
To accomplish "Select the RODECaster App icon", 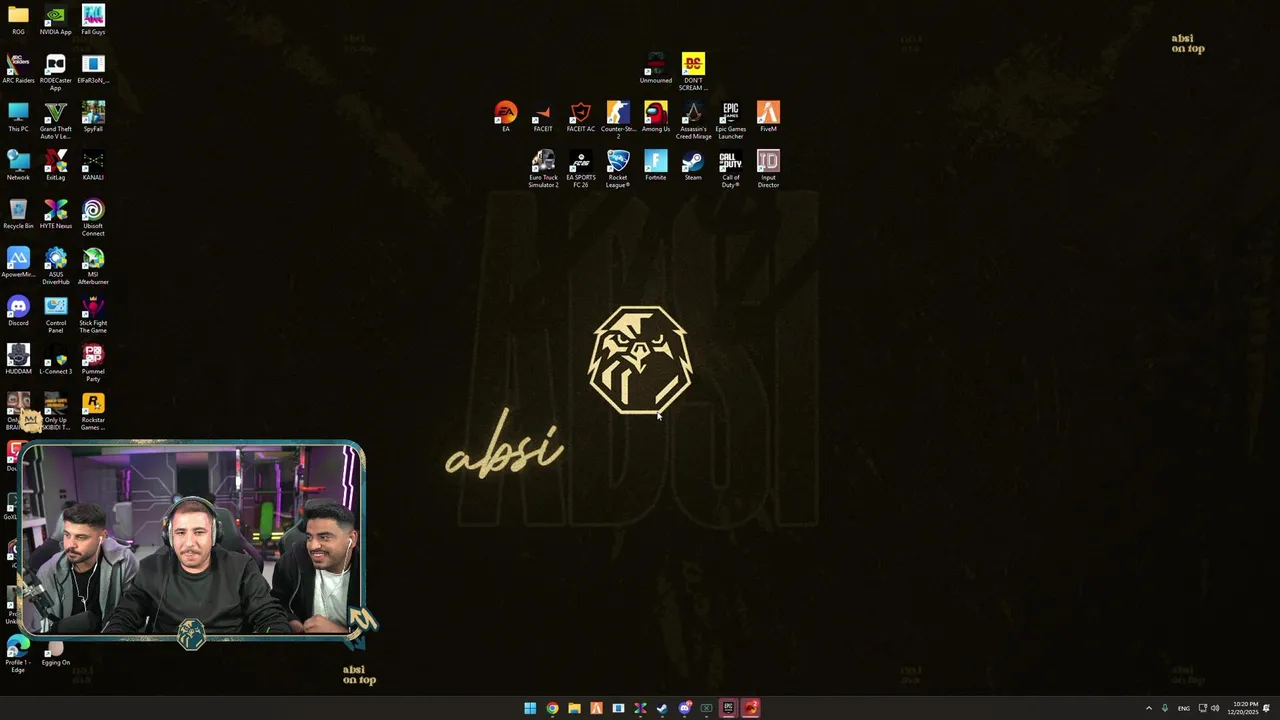I will (55, 72).
